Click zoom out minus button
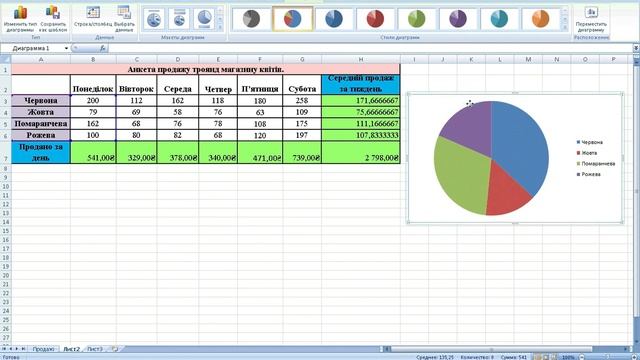 tap(582, 357)
